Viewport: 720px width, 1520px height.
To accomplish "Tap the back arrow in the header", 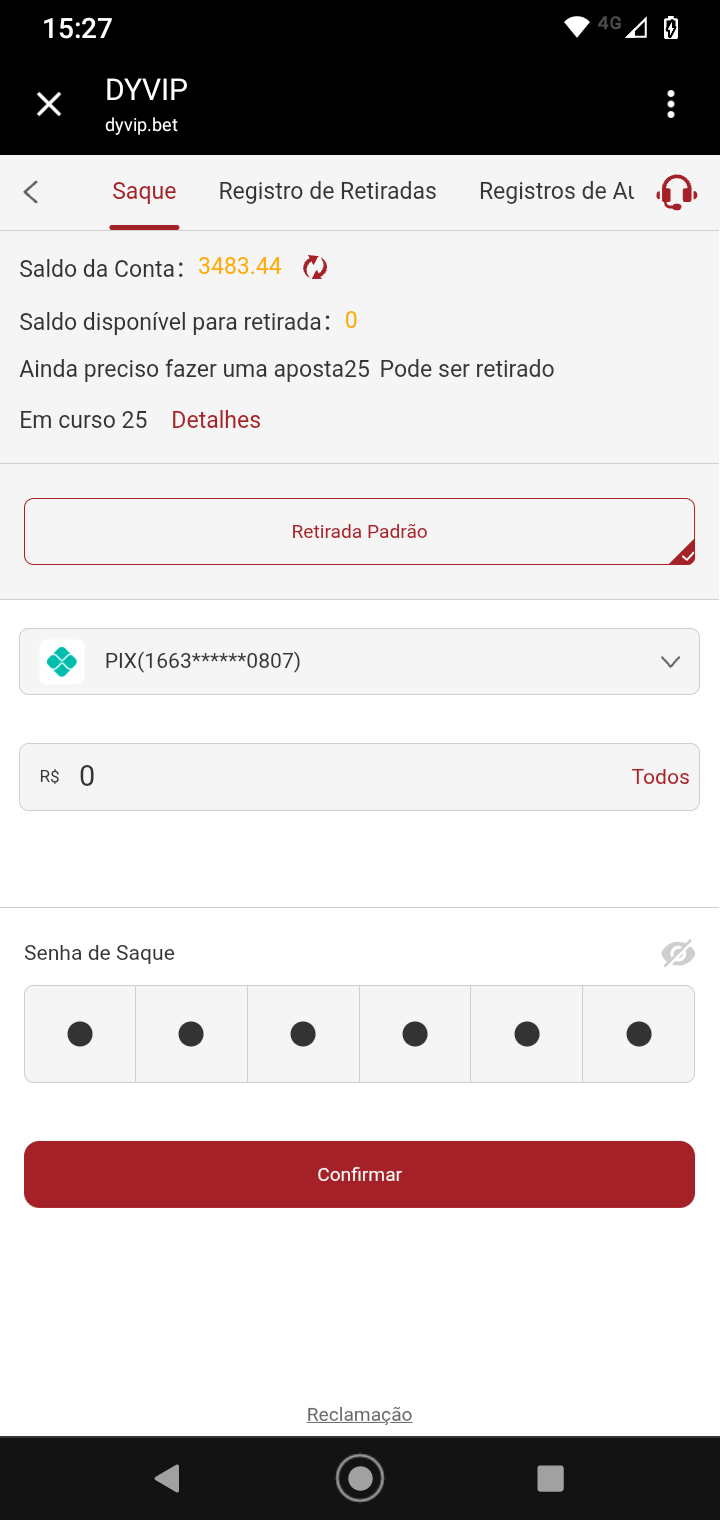I will point(31,192).
